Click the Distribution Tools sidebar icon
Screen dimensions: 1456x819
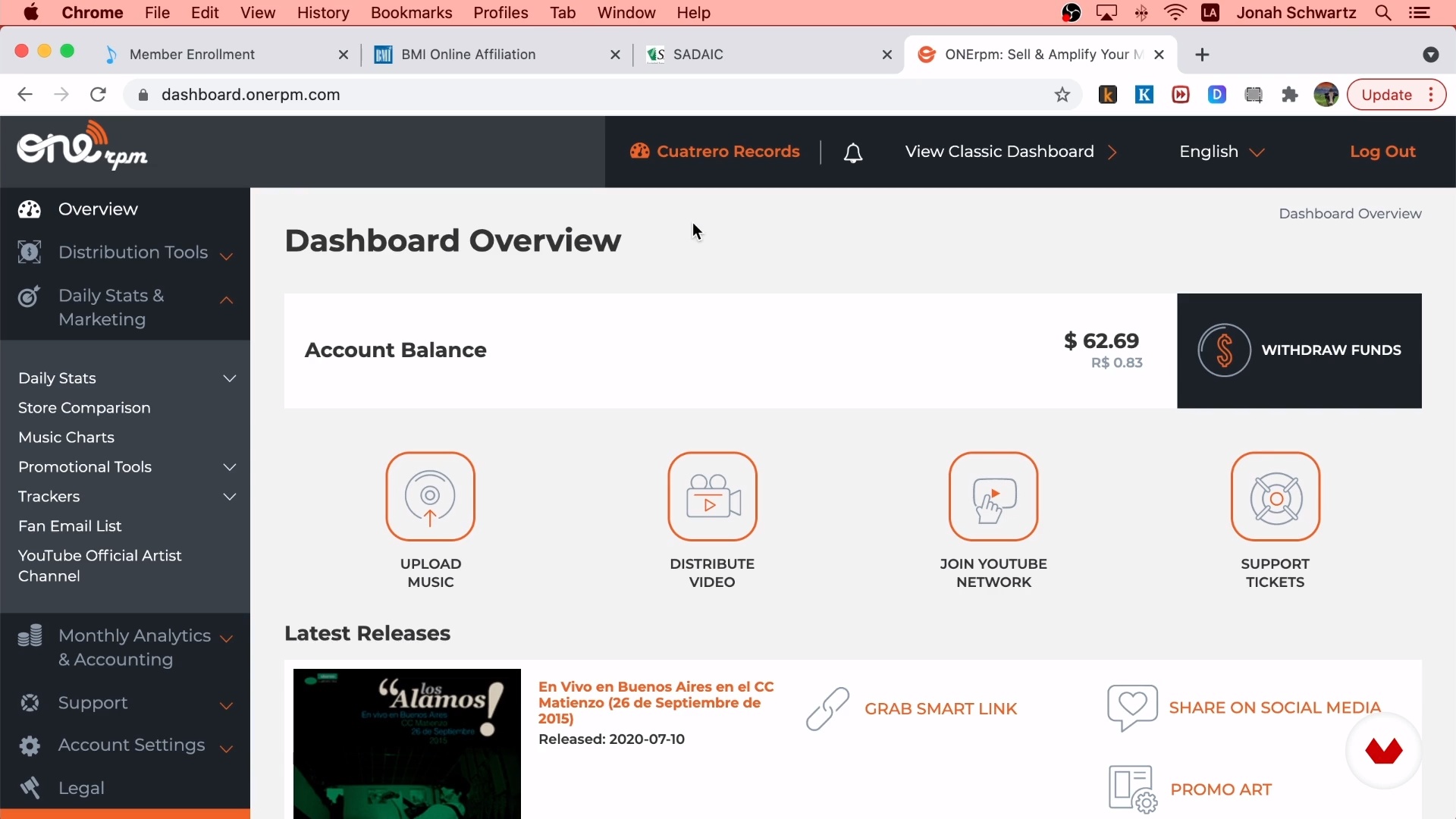coord(30,252)
